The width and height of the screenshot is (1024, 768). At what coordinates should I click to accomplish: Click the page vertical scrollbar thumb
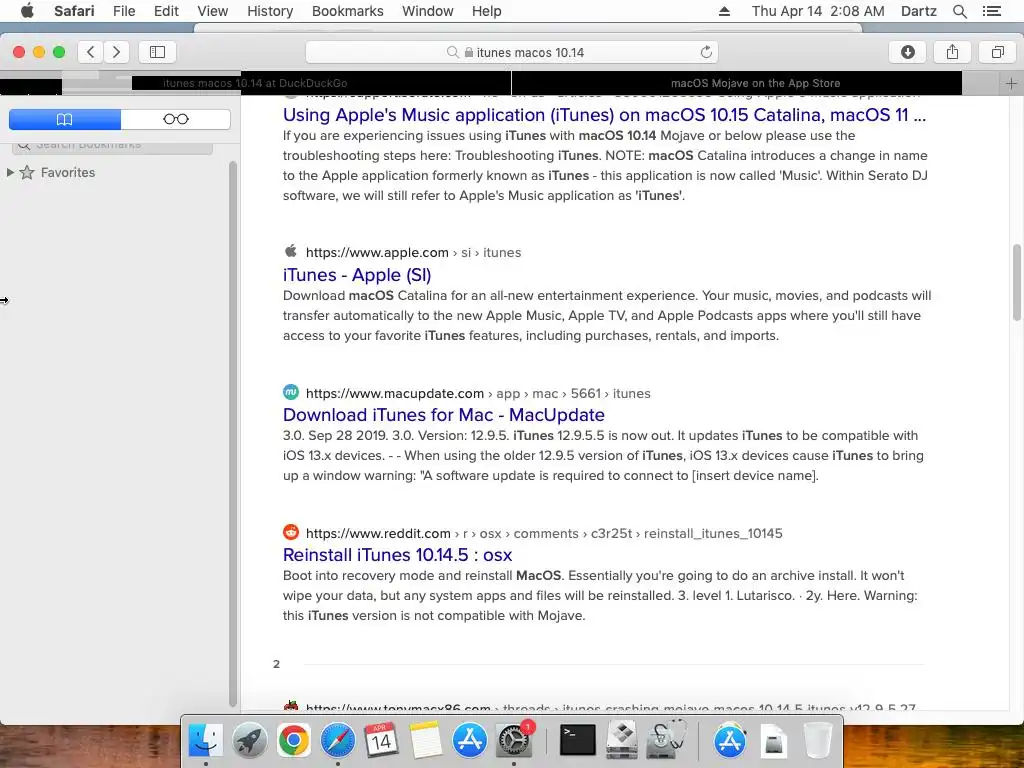1016,282
